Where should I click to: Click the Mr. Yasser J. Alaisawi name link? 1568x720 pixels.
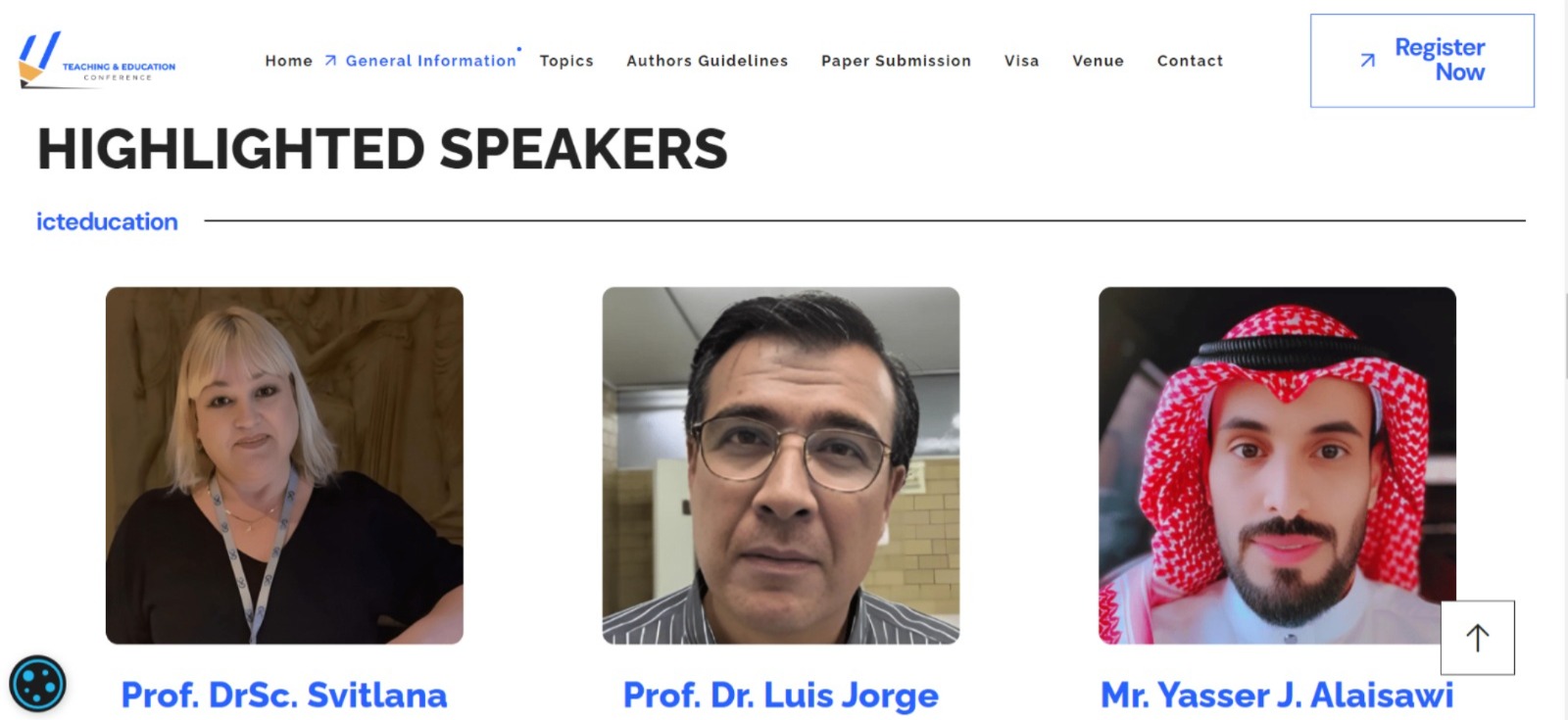coord(1277,695)
